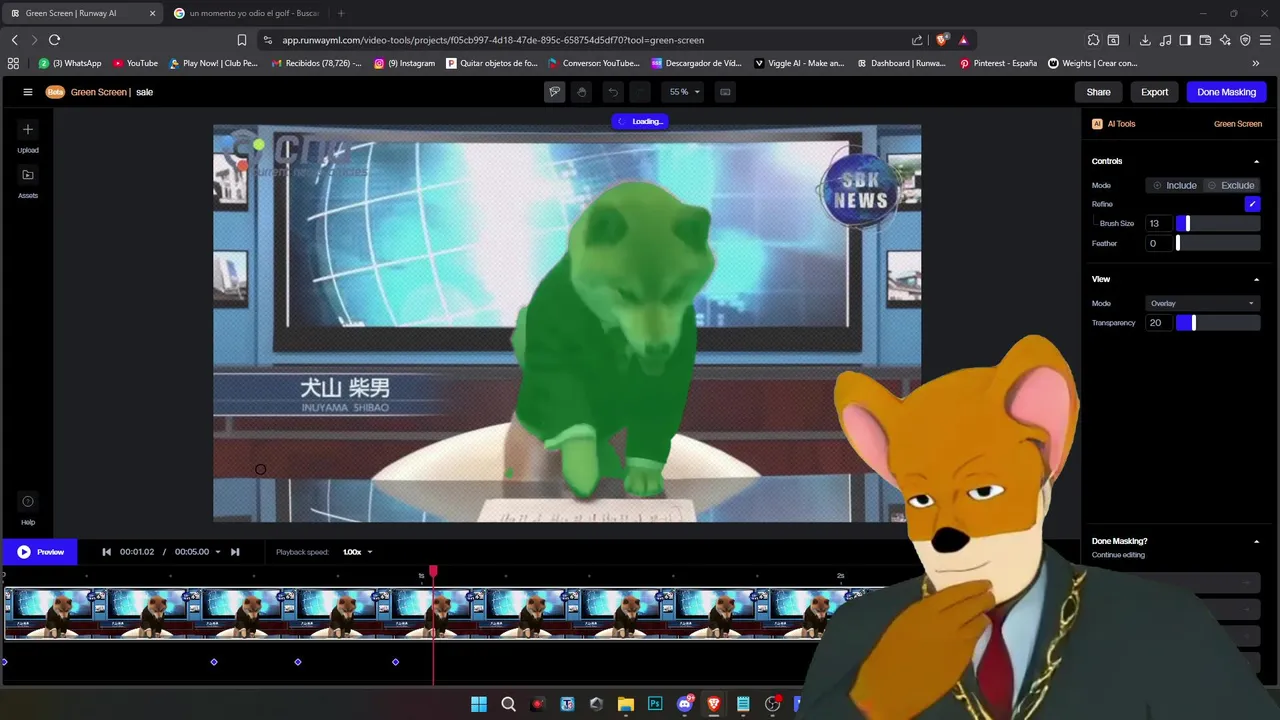Select the masking cursor tool in top toolbar
The width and height of the screenshot is (1280, 720).
tap(554, 92)
